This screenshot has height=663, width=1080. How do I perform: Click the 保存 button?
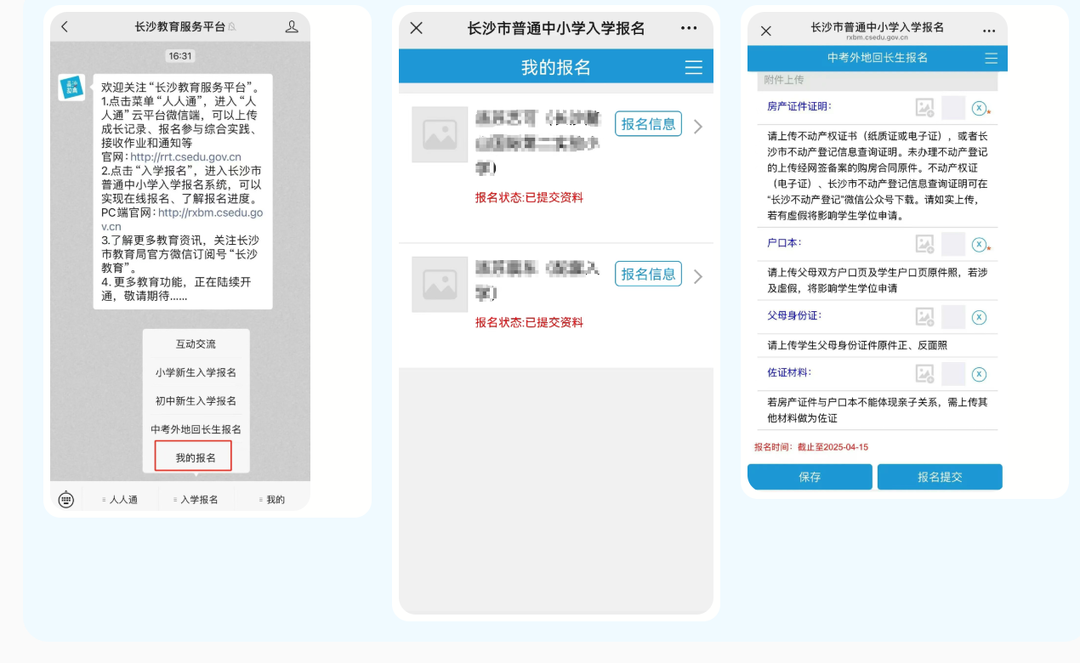coord(809,477)
